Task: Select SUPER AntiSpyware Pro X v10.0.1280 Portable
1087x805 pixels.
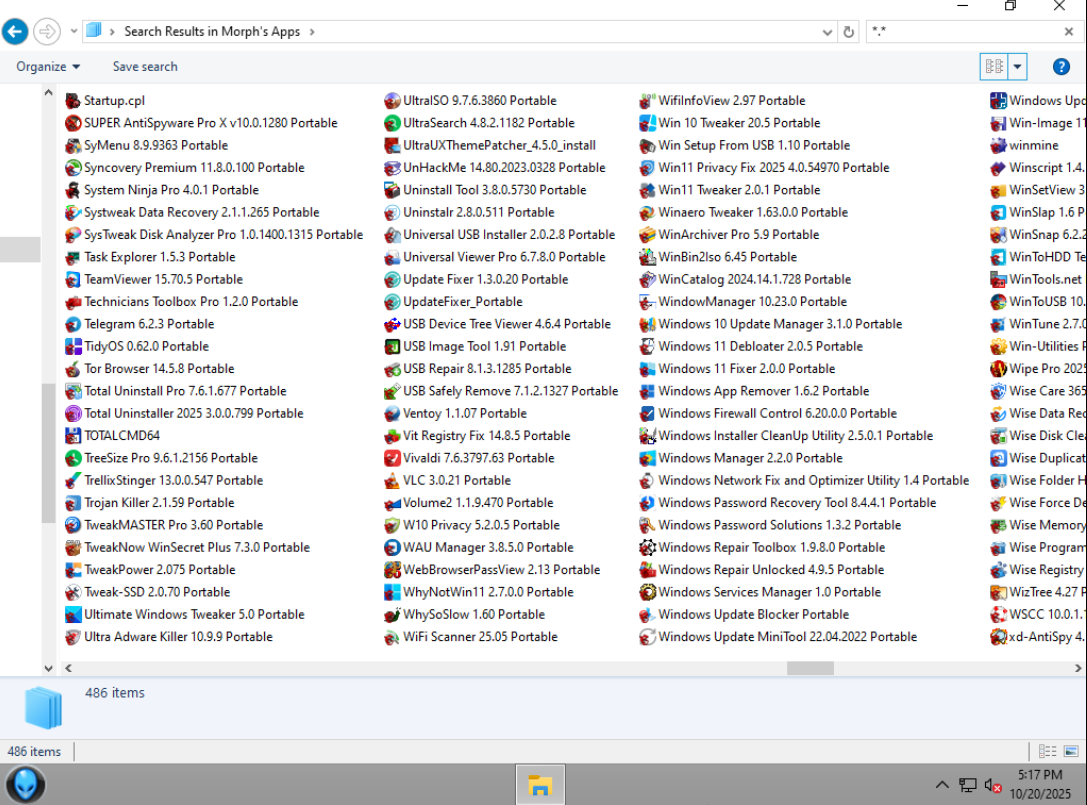Action: point(201,123)
